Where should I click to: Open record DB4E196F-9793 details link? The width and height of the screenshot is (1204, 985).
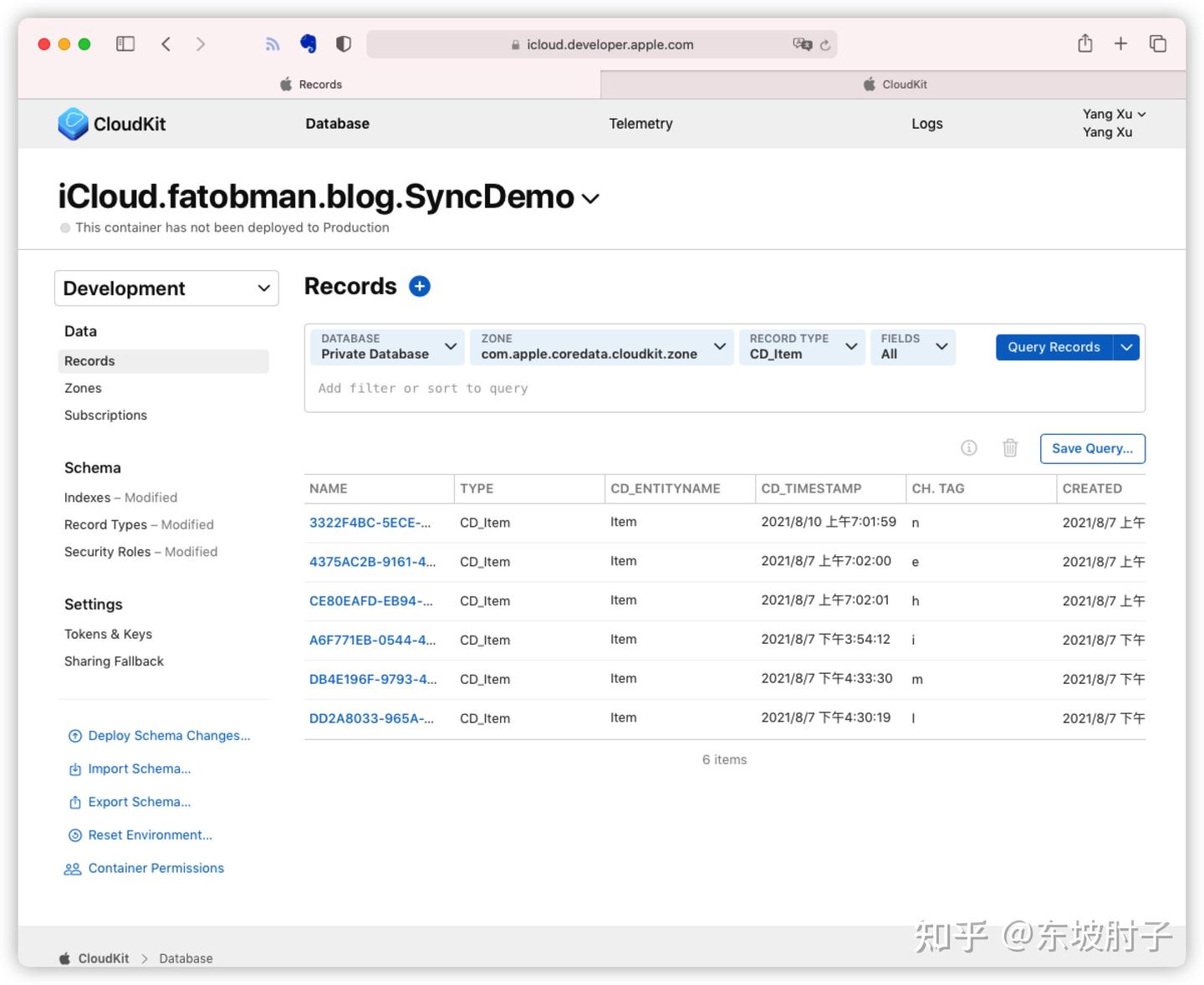pyautogui.click(x=373, y=679)
